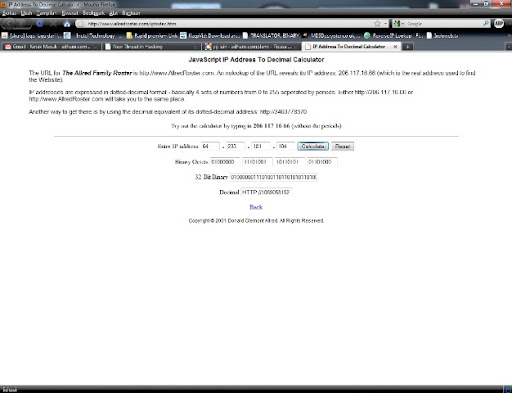This screenshot has width=512, height=393.
Task: Click the Firefox logo in the title bar
Action: pyautogui.click(x=4, y=4)
